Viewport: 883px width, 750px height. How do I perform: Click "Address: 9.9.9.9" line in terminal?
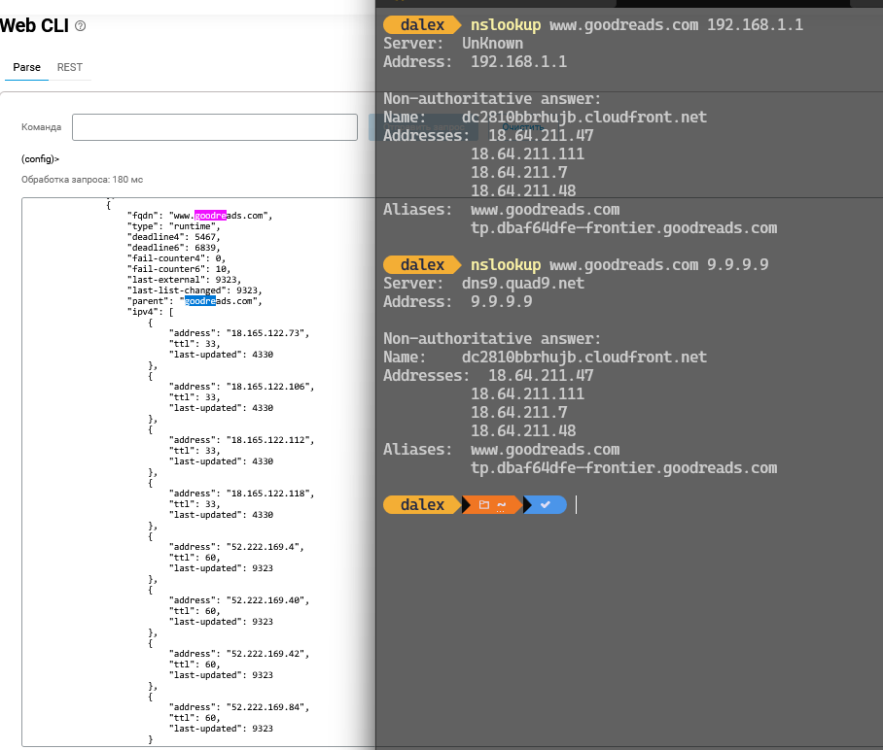pyautogui.click(x=458, y=302)
